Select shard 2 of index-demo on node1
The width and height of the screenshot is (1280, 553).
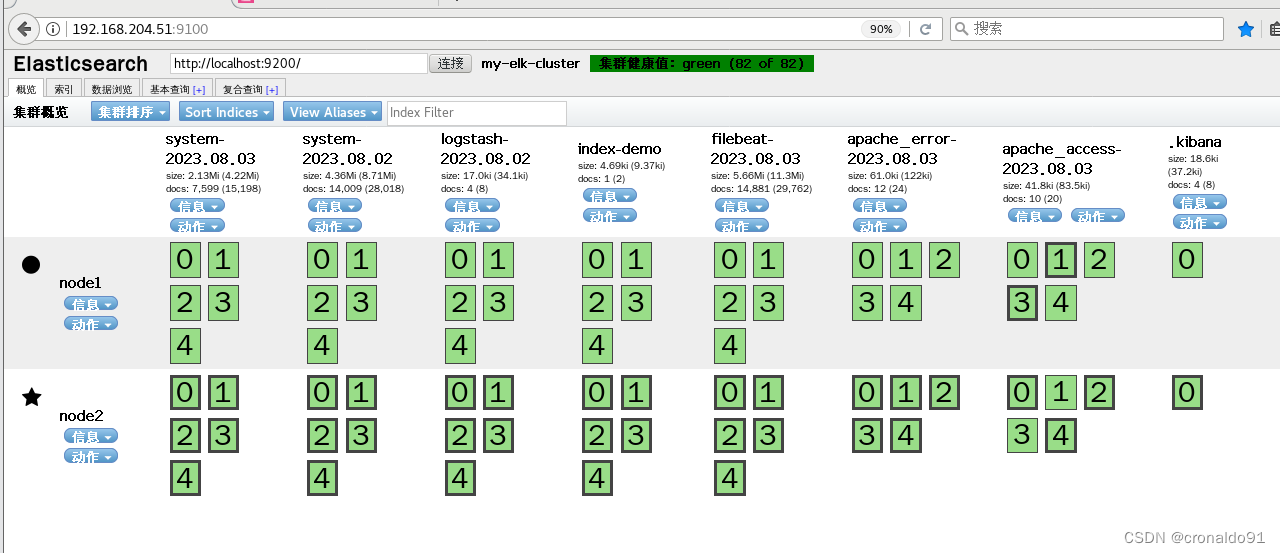[598, 303]
